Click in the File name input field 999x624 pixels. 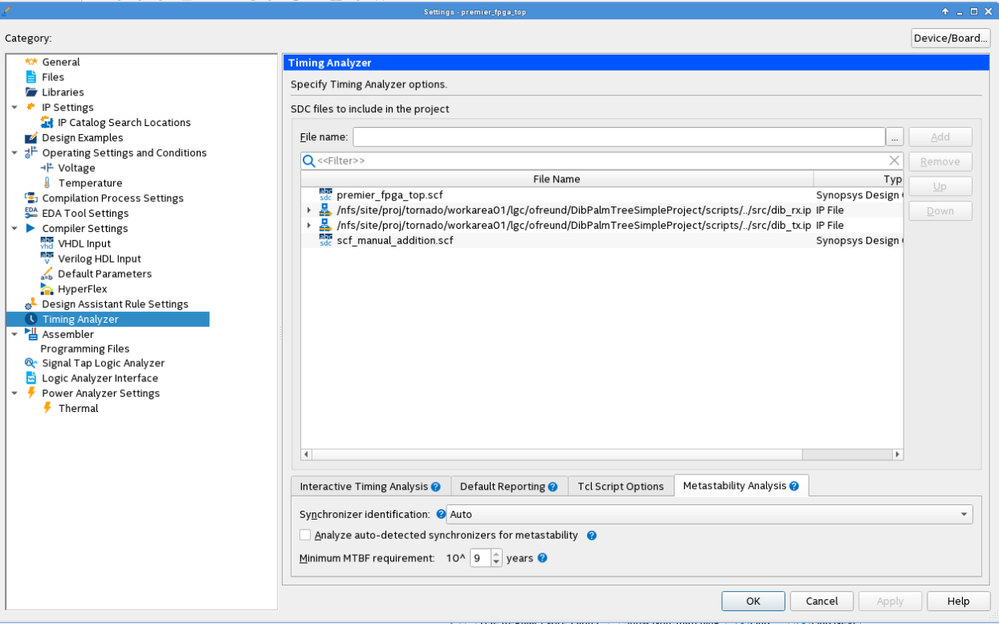tap(619, 137)
